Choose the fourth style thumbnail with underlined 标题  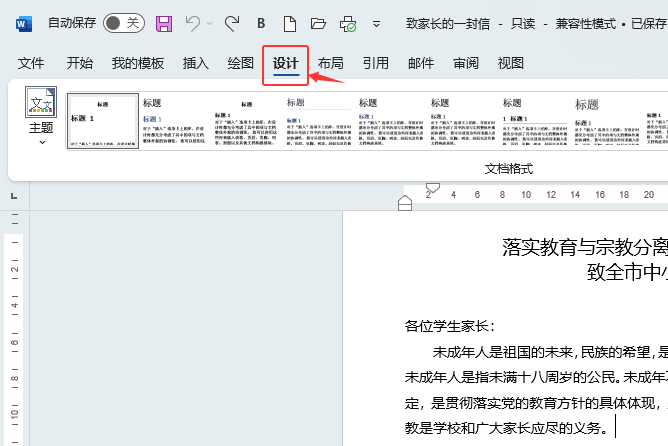[x=319, y=121]
